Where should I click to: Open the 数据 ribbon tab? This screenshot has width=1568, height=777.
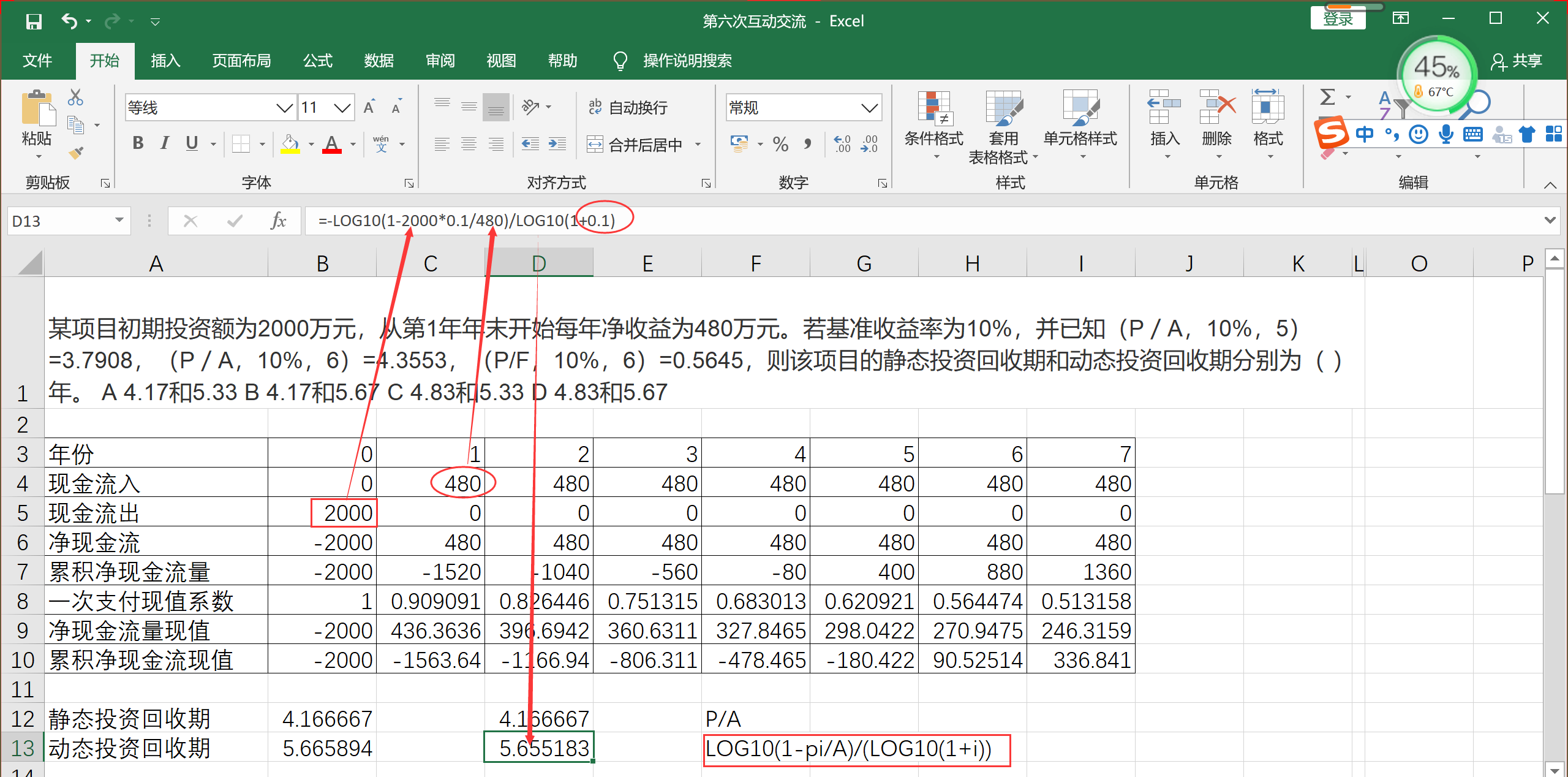click(379, 61)
